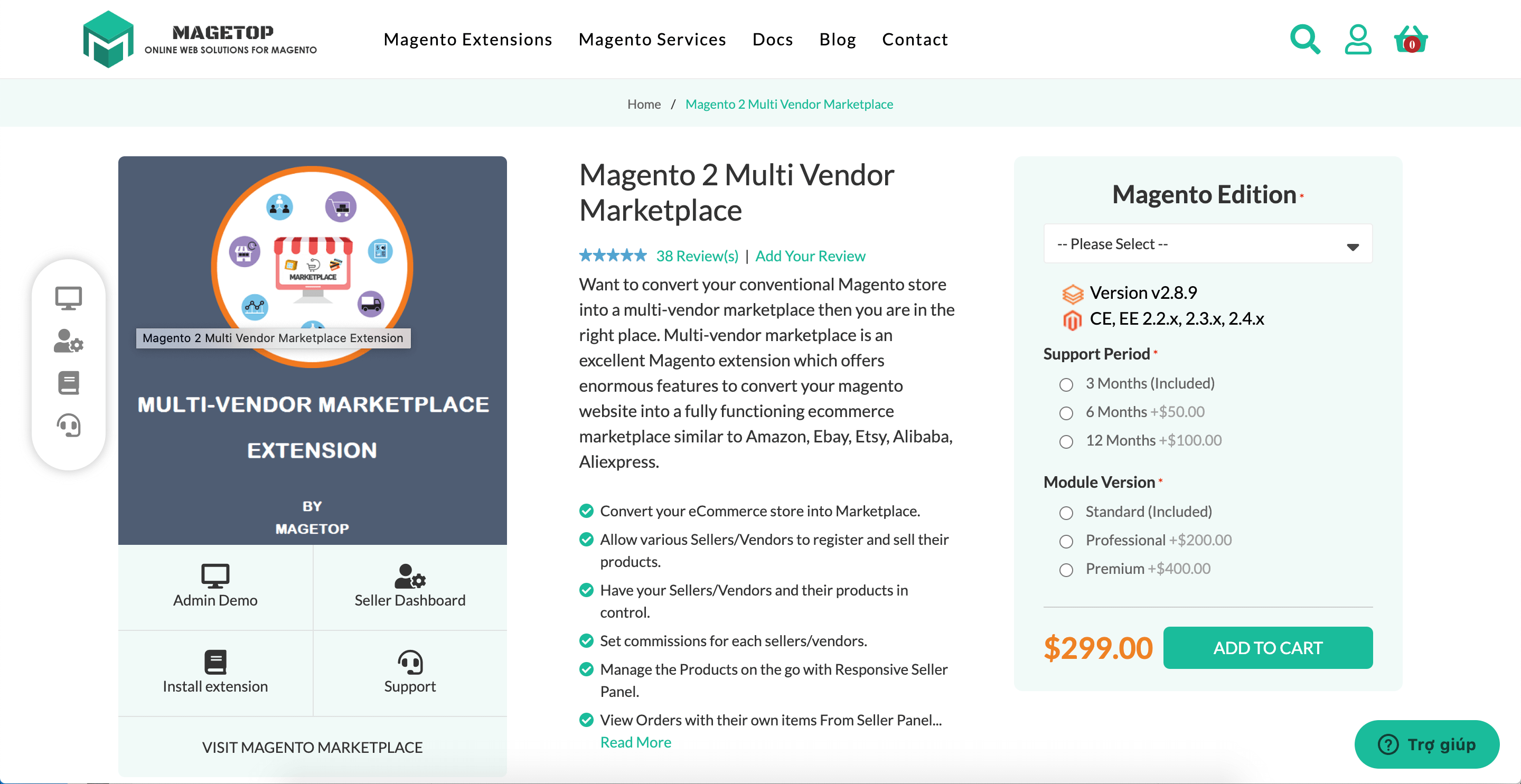Select the Professional +$200.00 module version
Image resolution: width=1521 pixels, height=784 pixels.
[x=1066, y=541]
